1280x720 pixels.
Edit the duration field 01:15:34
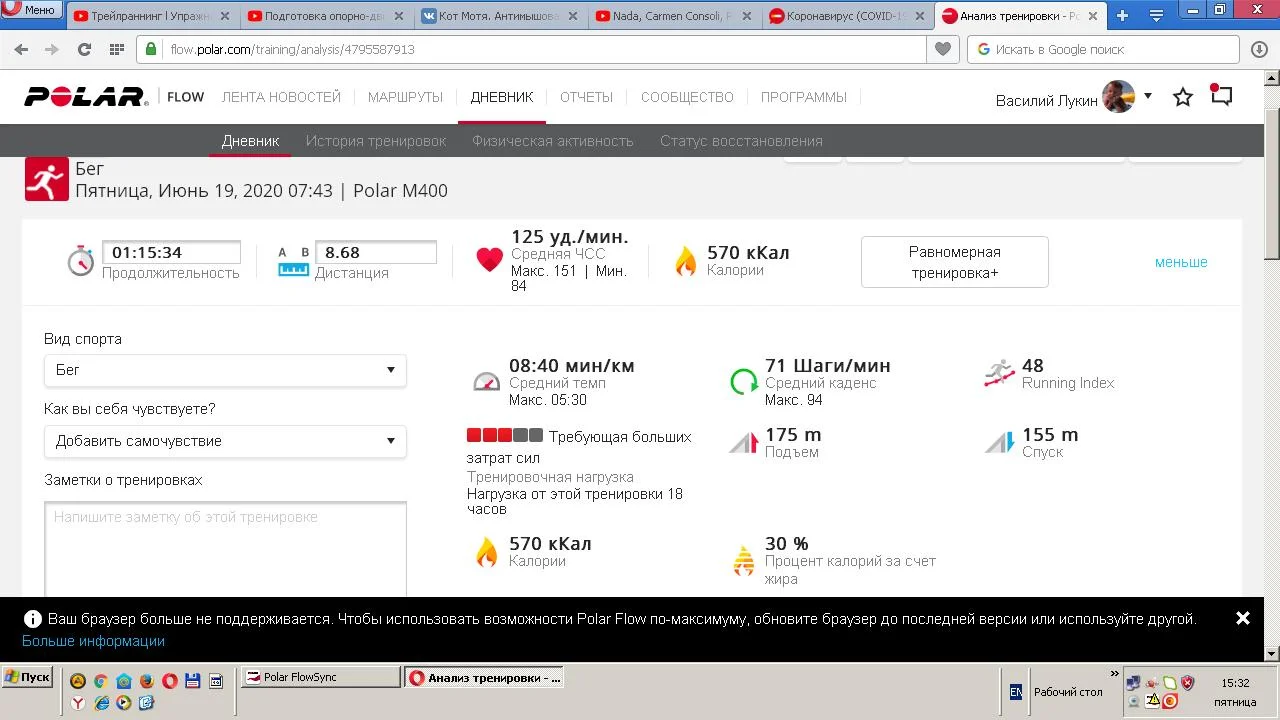(171, 252)
